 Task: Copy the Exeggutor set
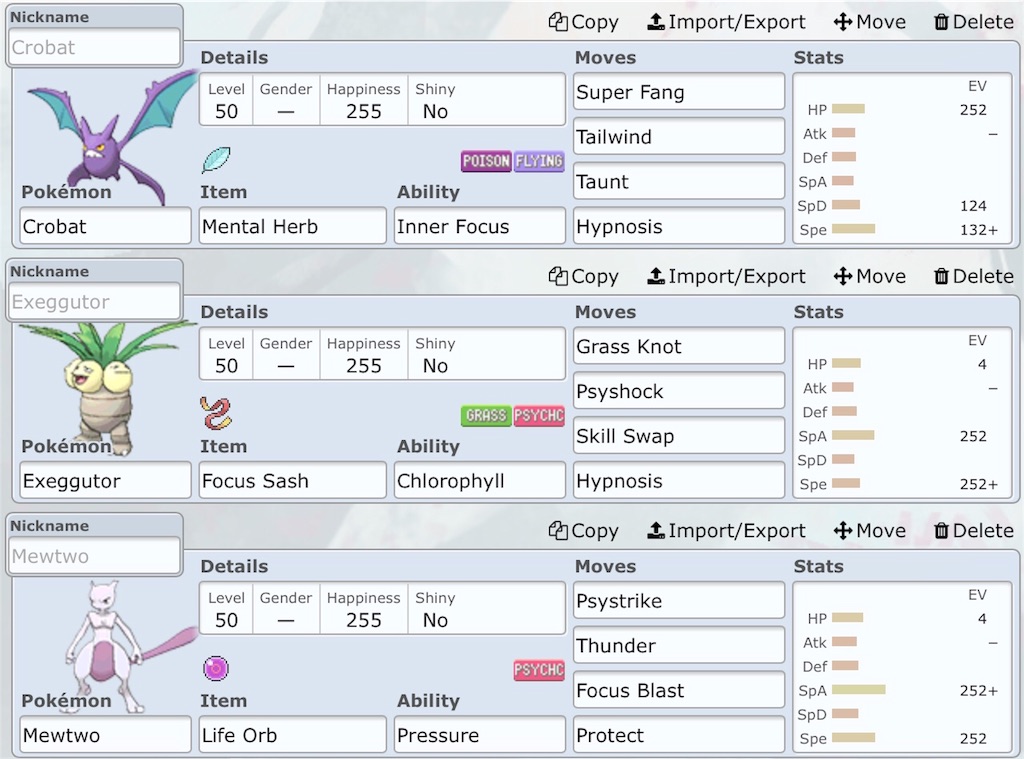583,276
